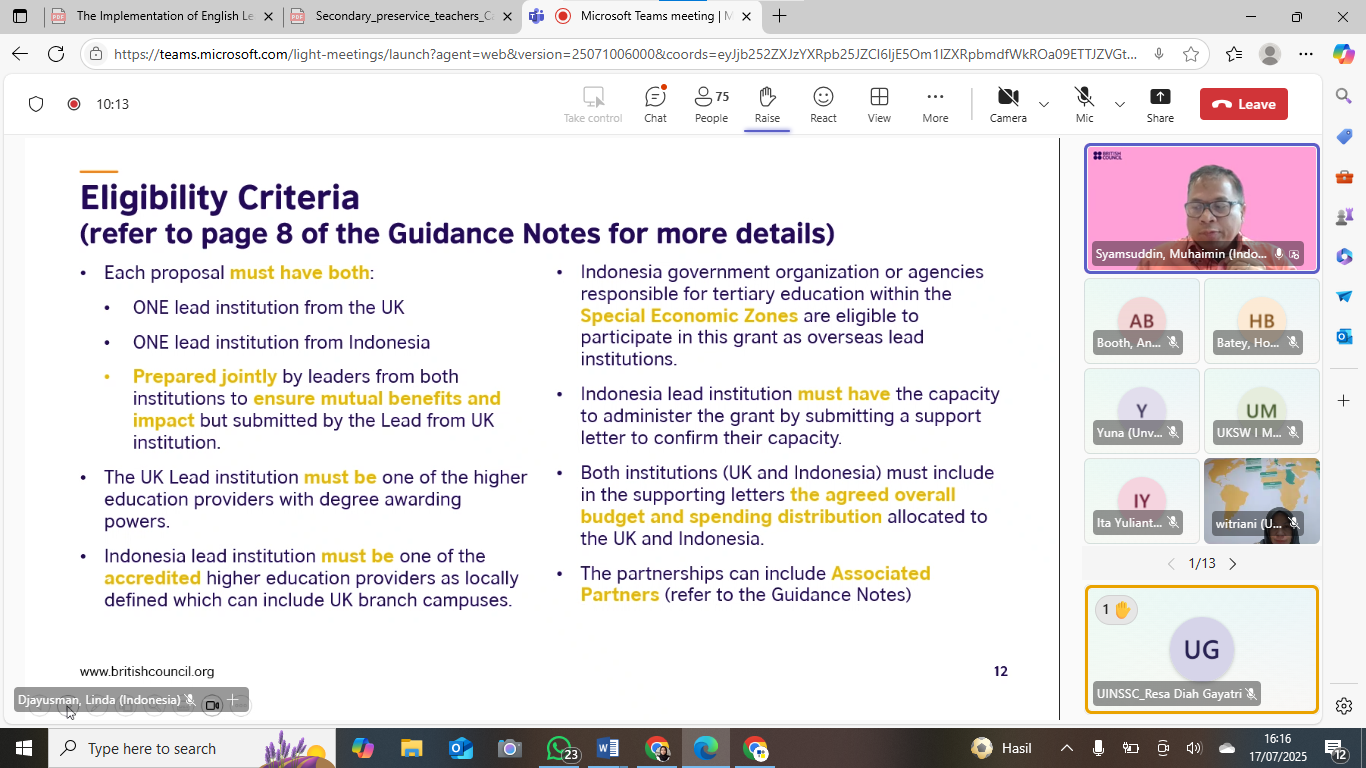Viewport: 1366px width, 768px height.
Task: Select the Yuna (Unv... participant tile
Action: tap(1142, 410)
